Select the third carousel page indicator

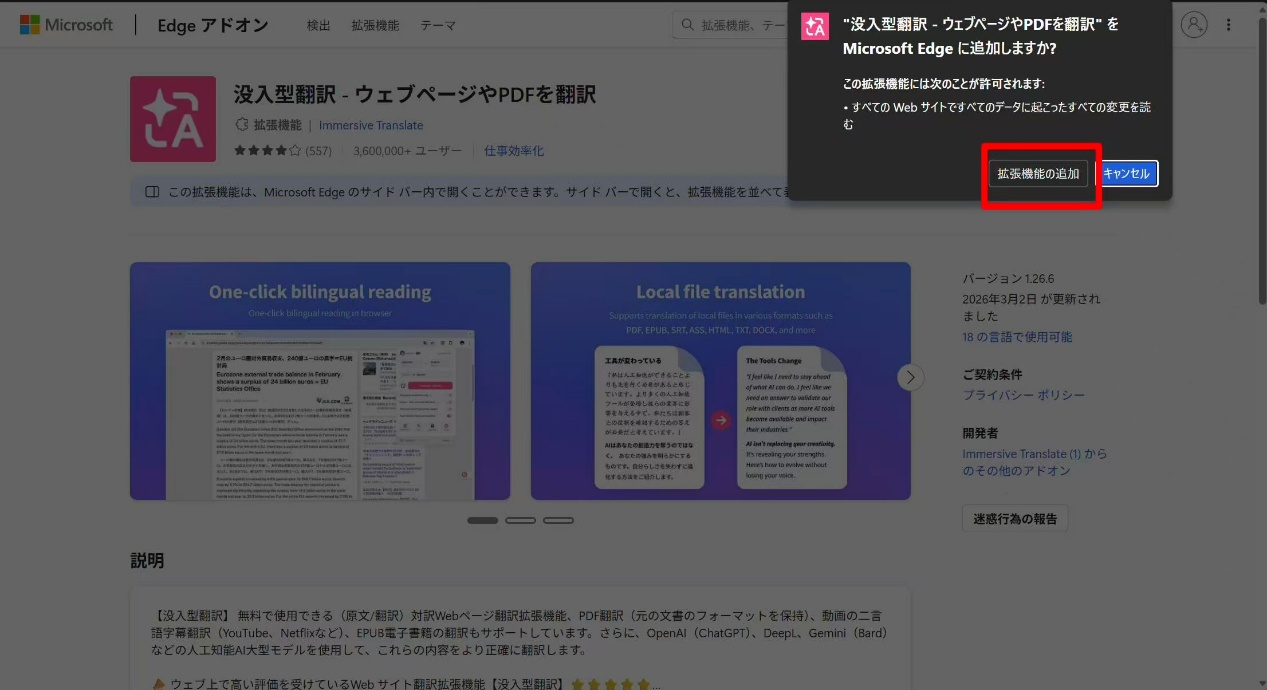558,520
